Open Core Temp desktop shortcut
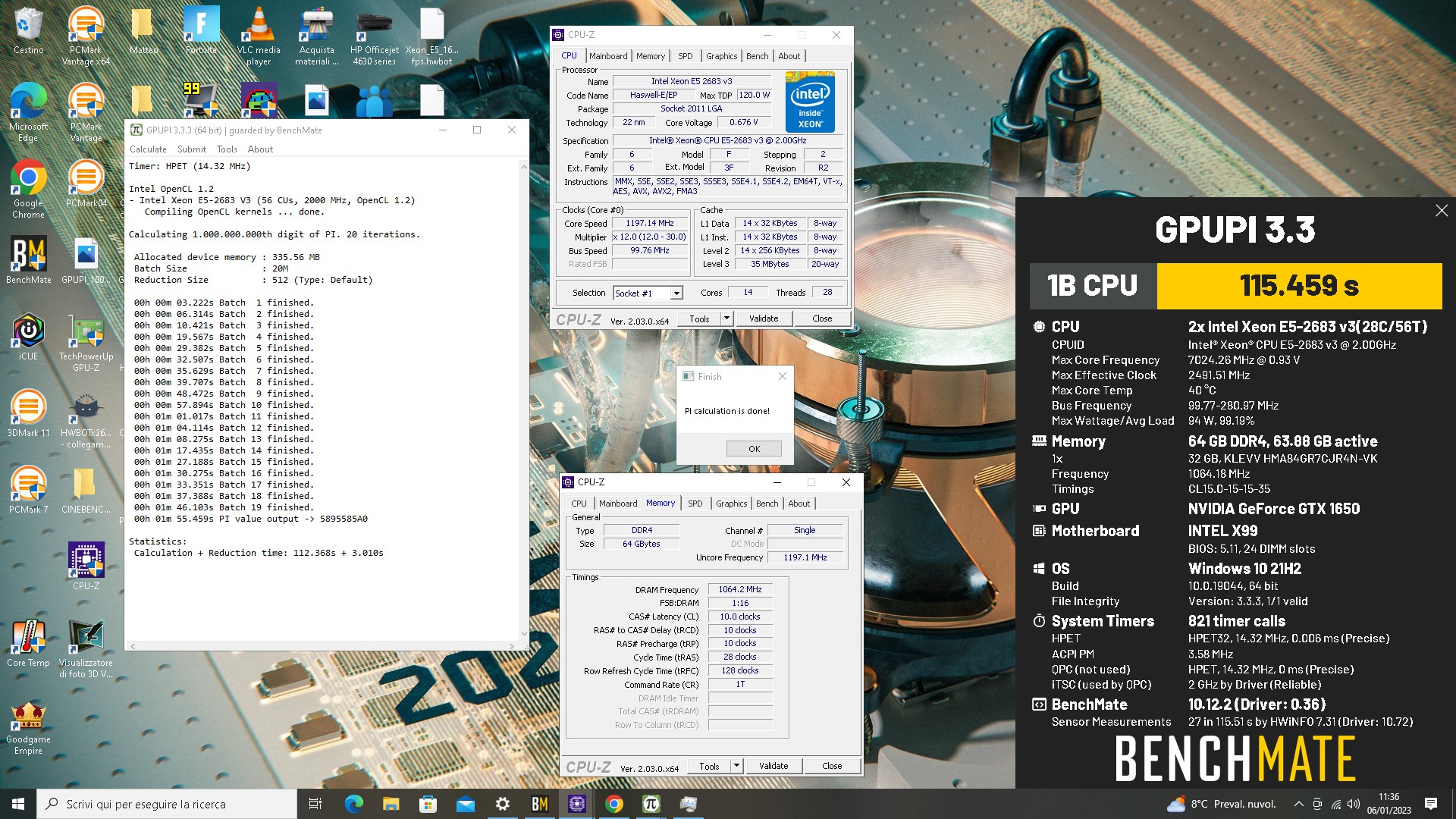1456x819 pixels. [x=28, y=643]
